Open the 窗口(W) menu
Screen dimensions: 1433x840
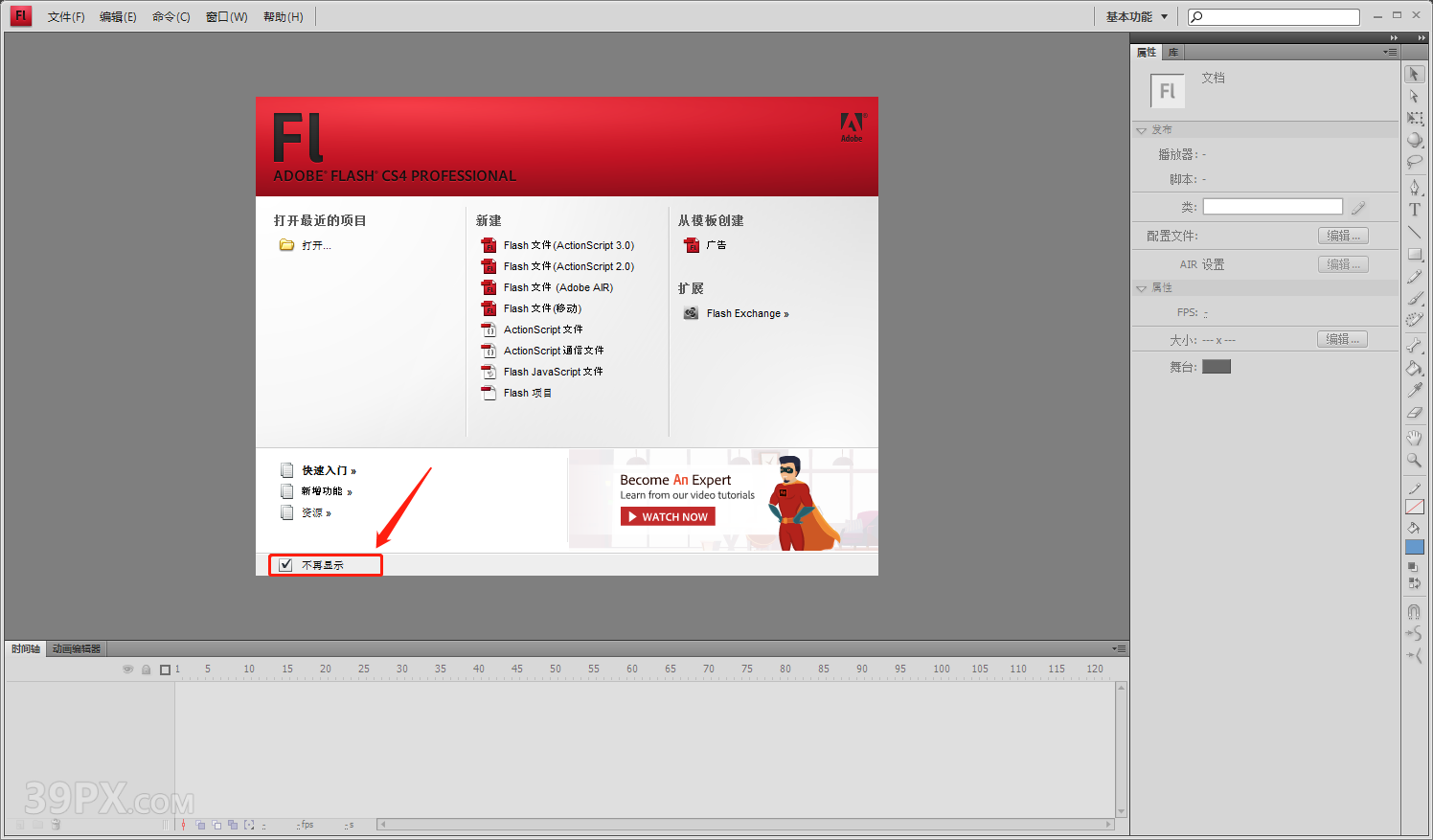(226, 16)
